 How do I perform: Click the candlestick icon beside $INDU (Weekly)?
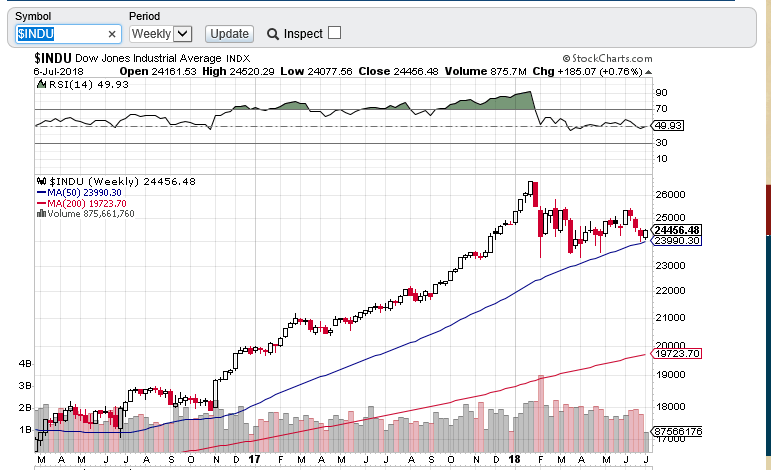[41, 181]
